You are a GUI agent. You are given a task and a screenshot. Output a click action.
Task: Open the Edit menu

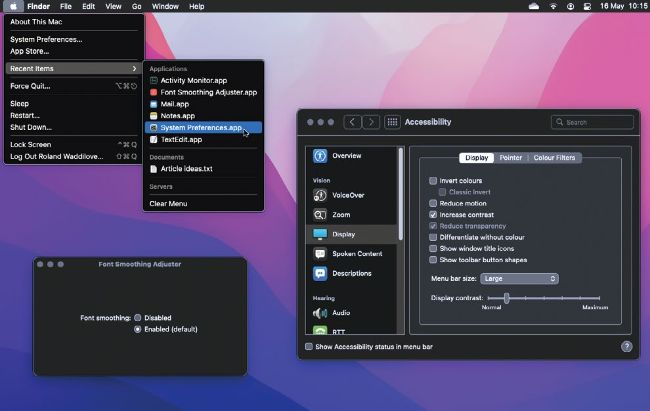click(88, 6)
